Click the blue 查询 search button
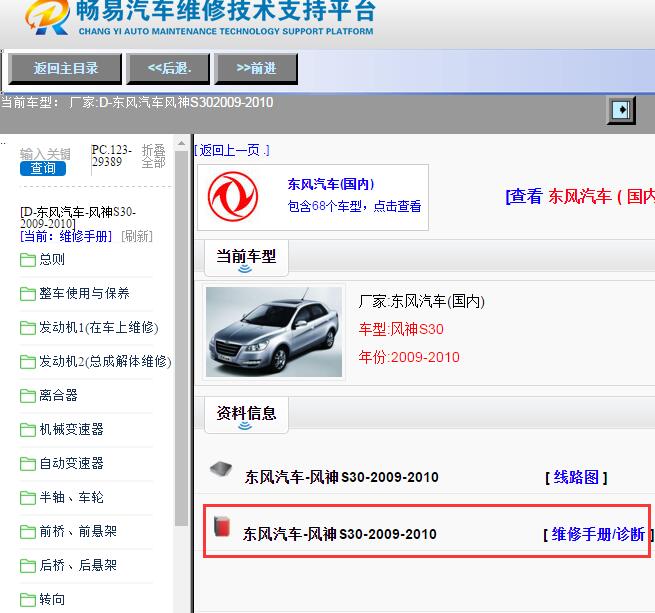Viewport: 655px width, 613px height. click(x=43, y=168)
